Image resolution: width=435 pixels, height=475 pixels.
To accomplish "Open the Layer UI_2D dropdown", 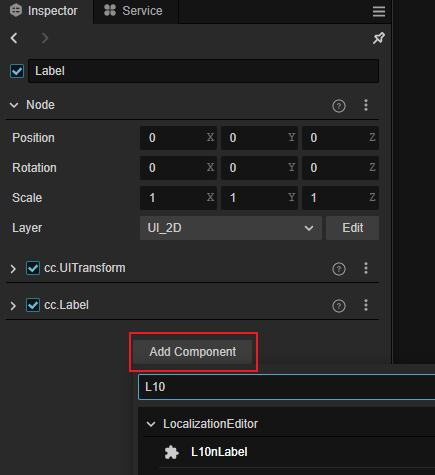I will click(231, 228).
